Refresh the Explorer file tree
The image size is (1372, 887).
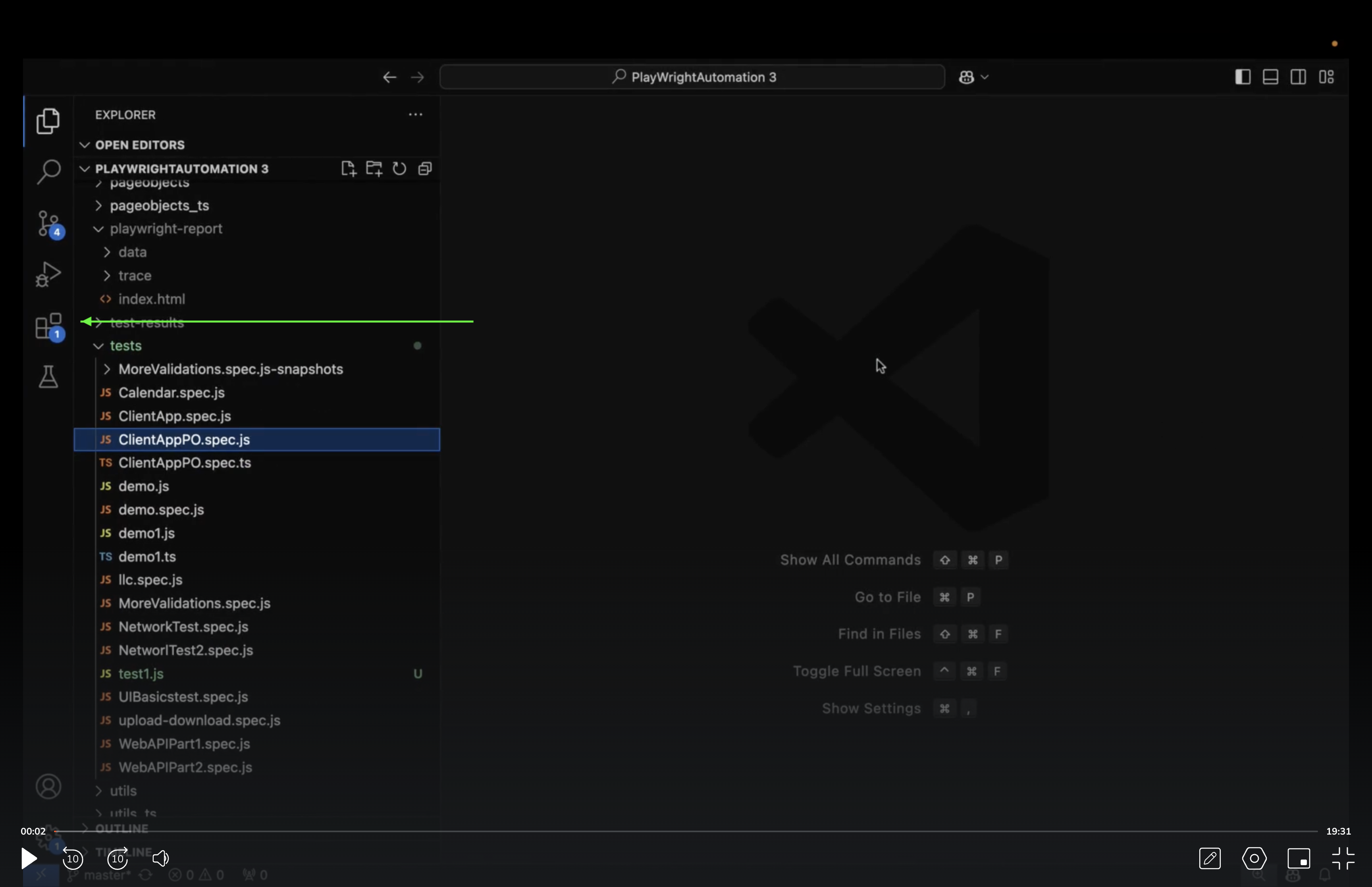(399, 168)
